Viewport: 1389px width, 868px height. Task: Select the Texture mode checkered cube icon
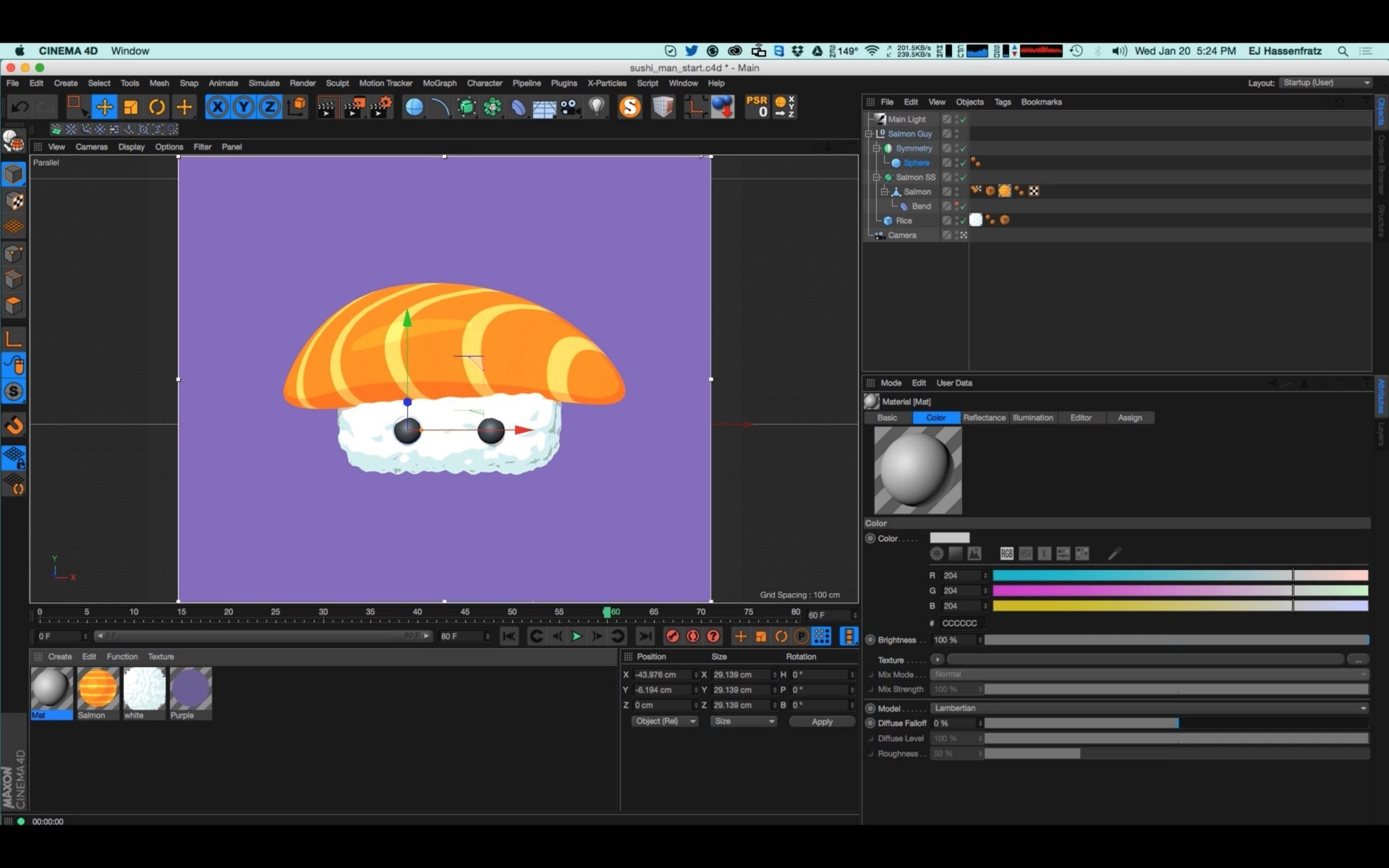click(14, 200)
